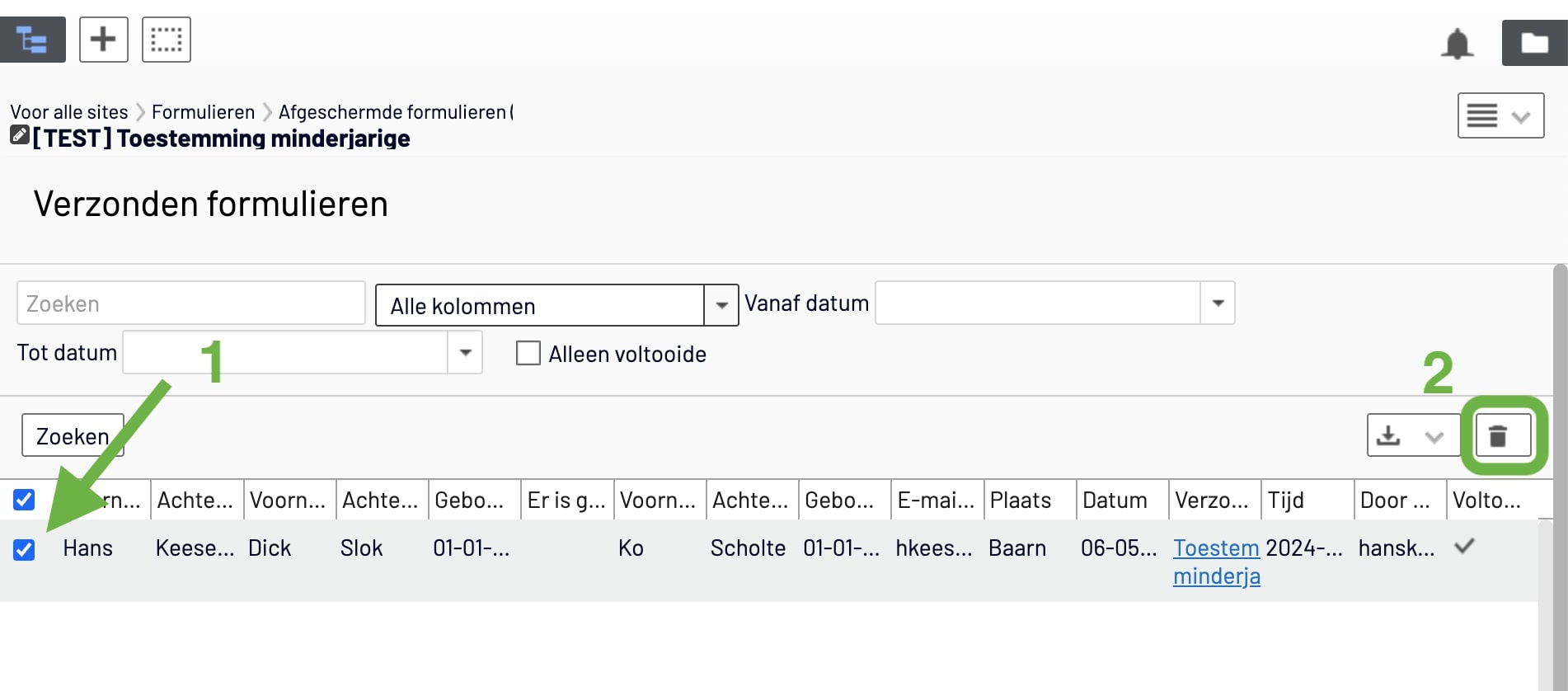
Task: Uncheck the Hans row checkbox
Action: pyautogui.click(x=24, y=549)
